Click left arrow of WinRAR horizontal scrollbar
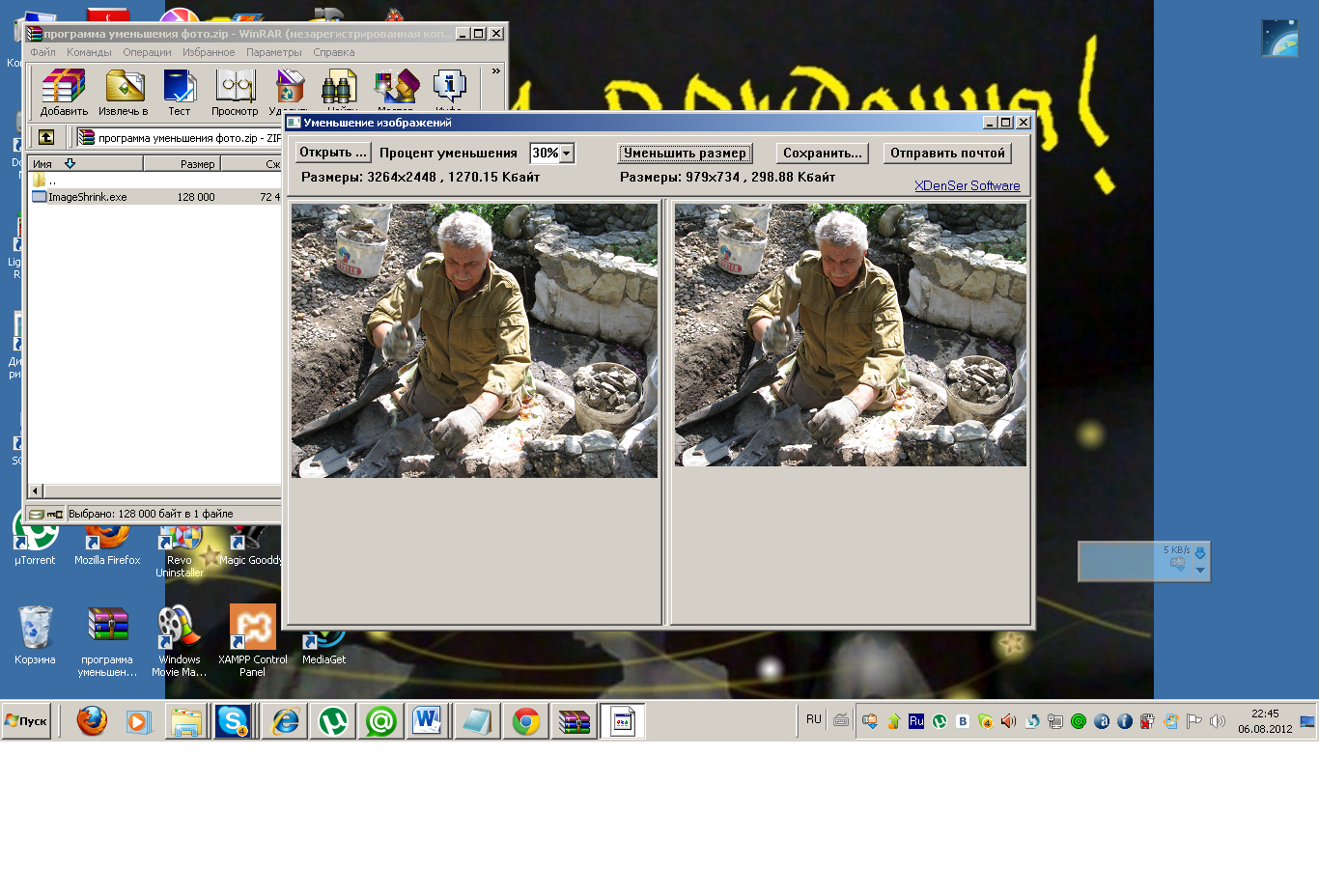1319x896 pixels. [35, 490]
